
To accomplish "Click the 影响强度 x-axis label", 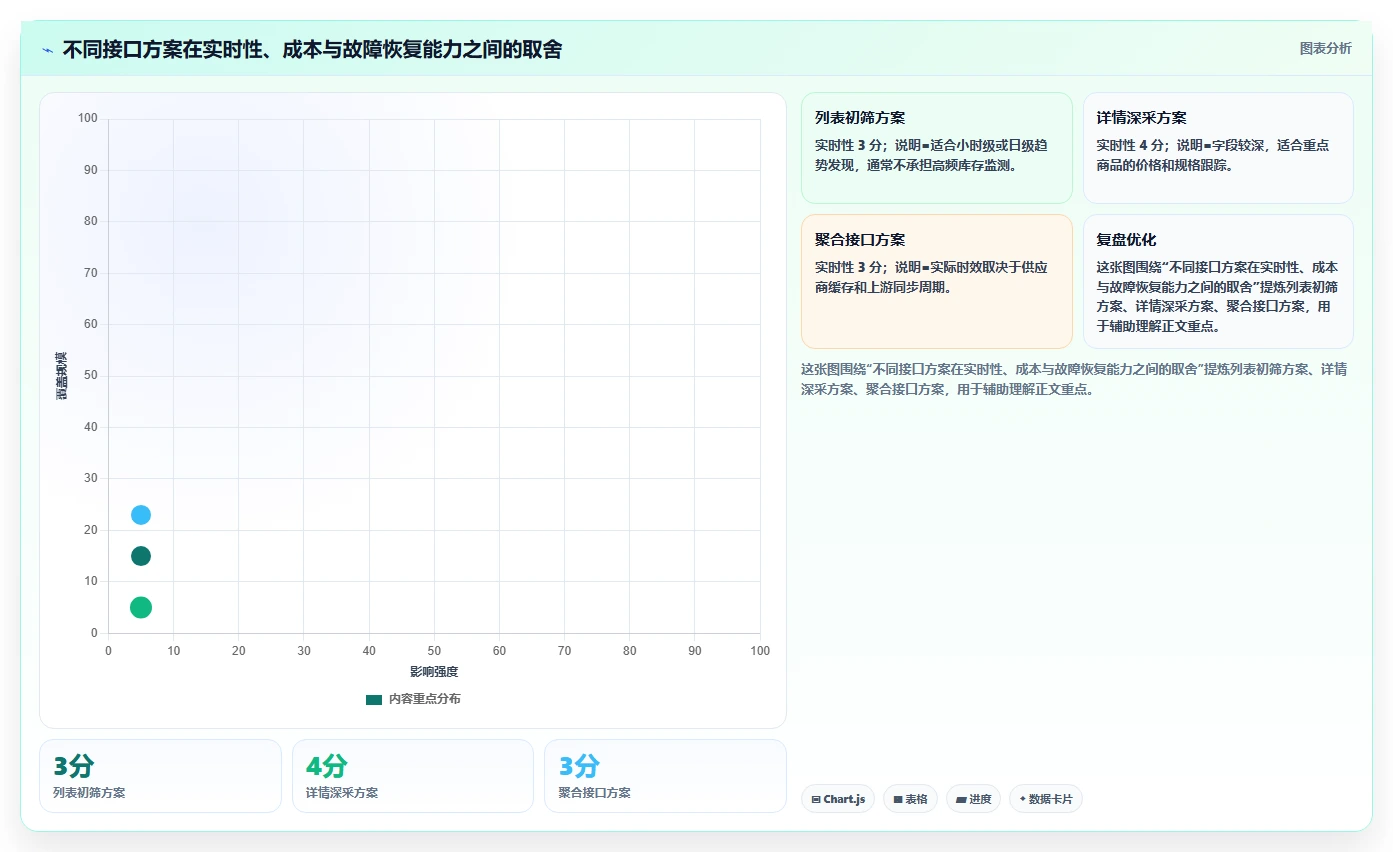I will [x=434, y=672].
